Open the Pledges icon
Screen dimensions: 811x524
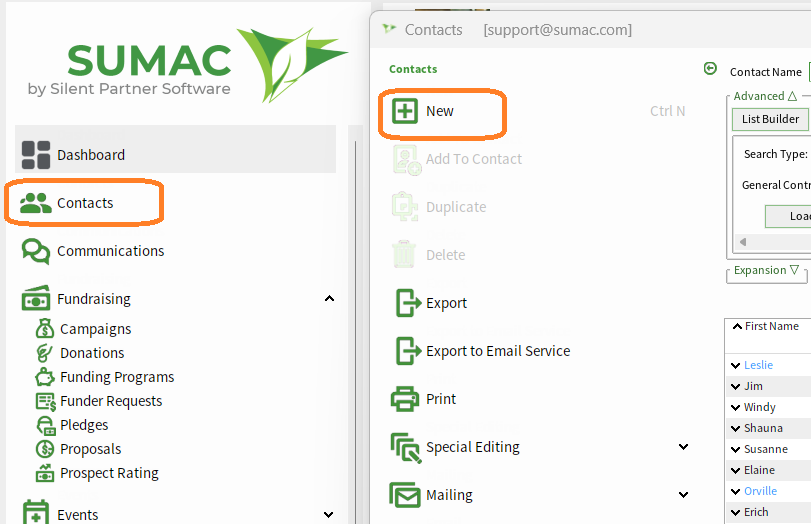(46, 425)
